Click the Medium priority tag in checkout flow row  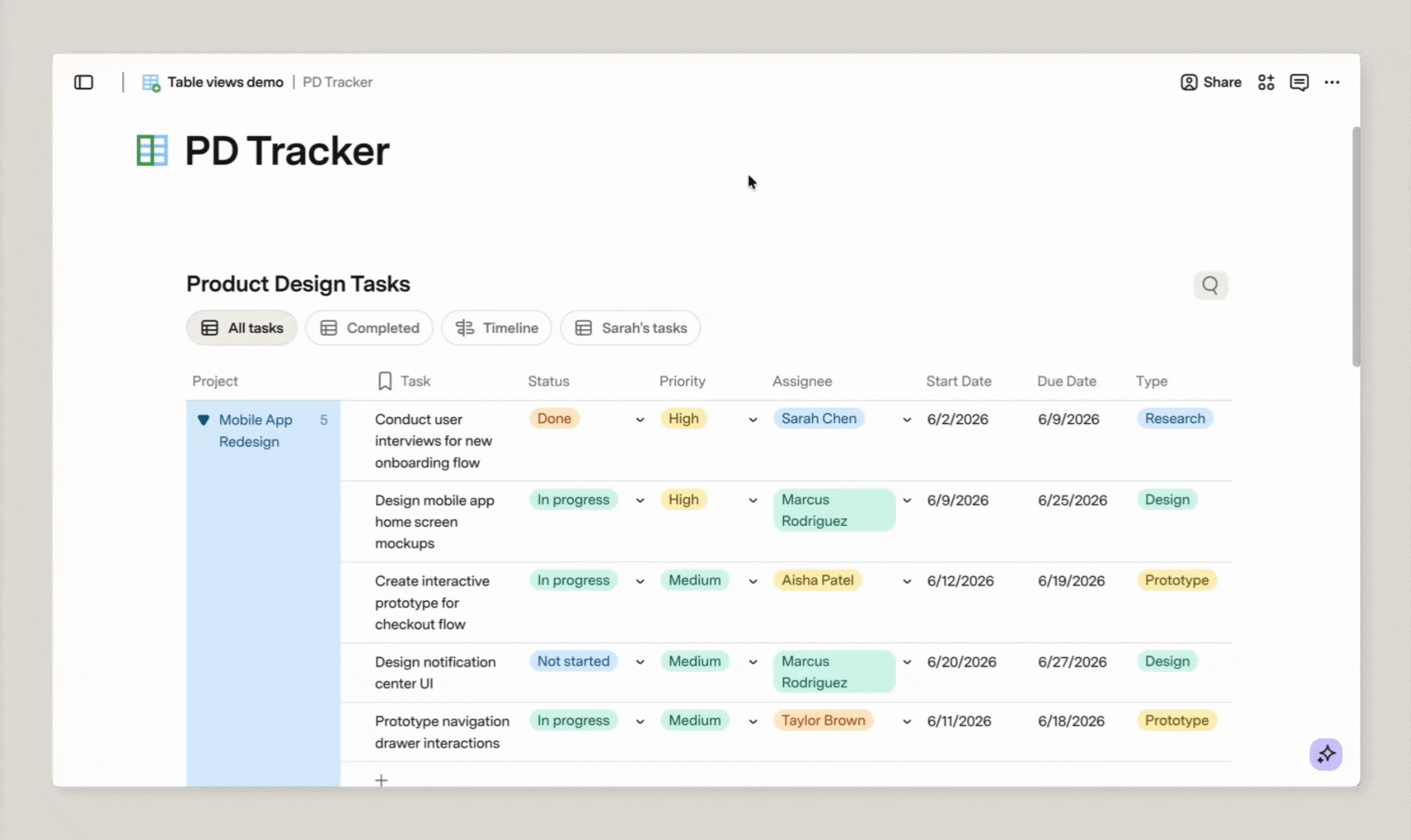coord(695,580)
